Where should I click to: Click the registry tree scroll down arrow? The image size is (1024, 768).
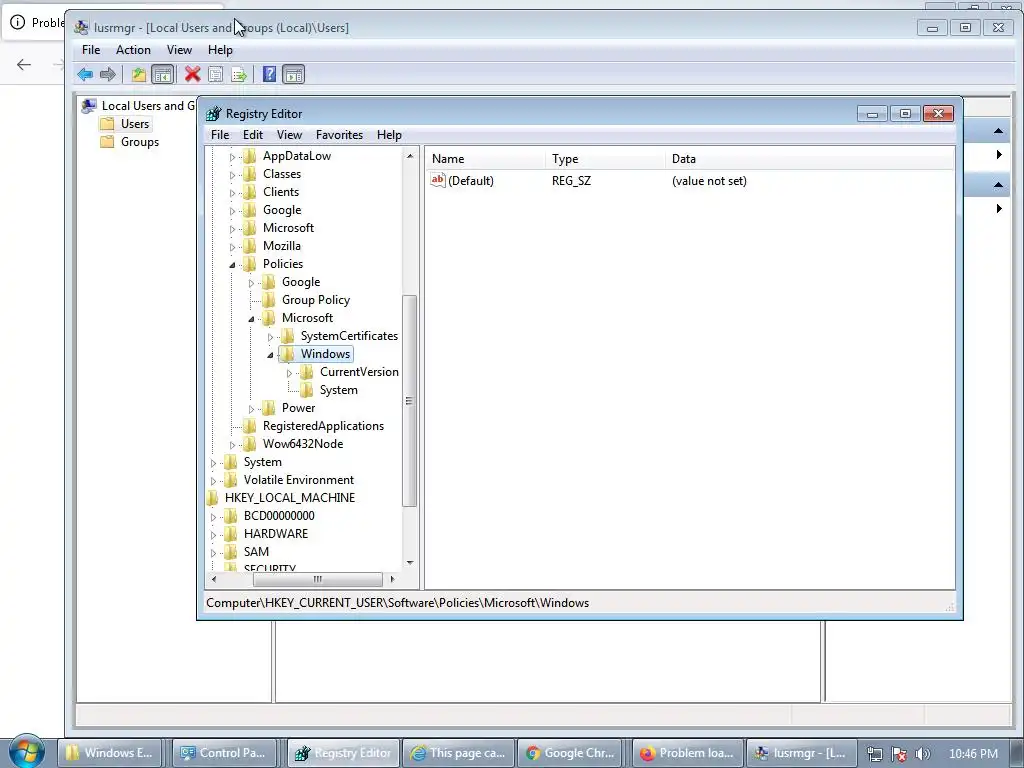click(x=409, y=562)
